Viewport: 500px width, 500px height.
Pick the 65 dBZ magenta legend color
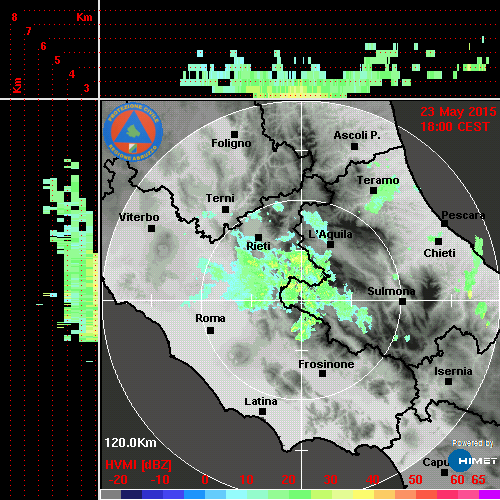(x=489, y=495)
